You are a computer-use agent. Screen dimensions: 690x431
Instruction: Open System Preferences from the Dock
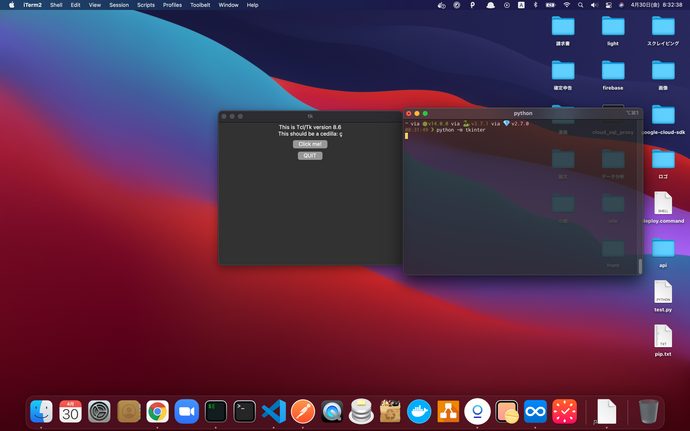point(99,411)
